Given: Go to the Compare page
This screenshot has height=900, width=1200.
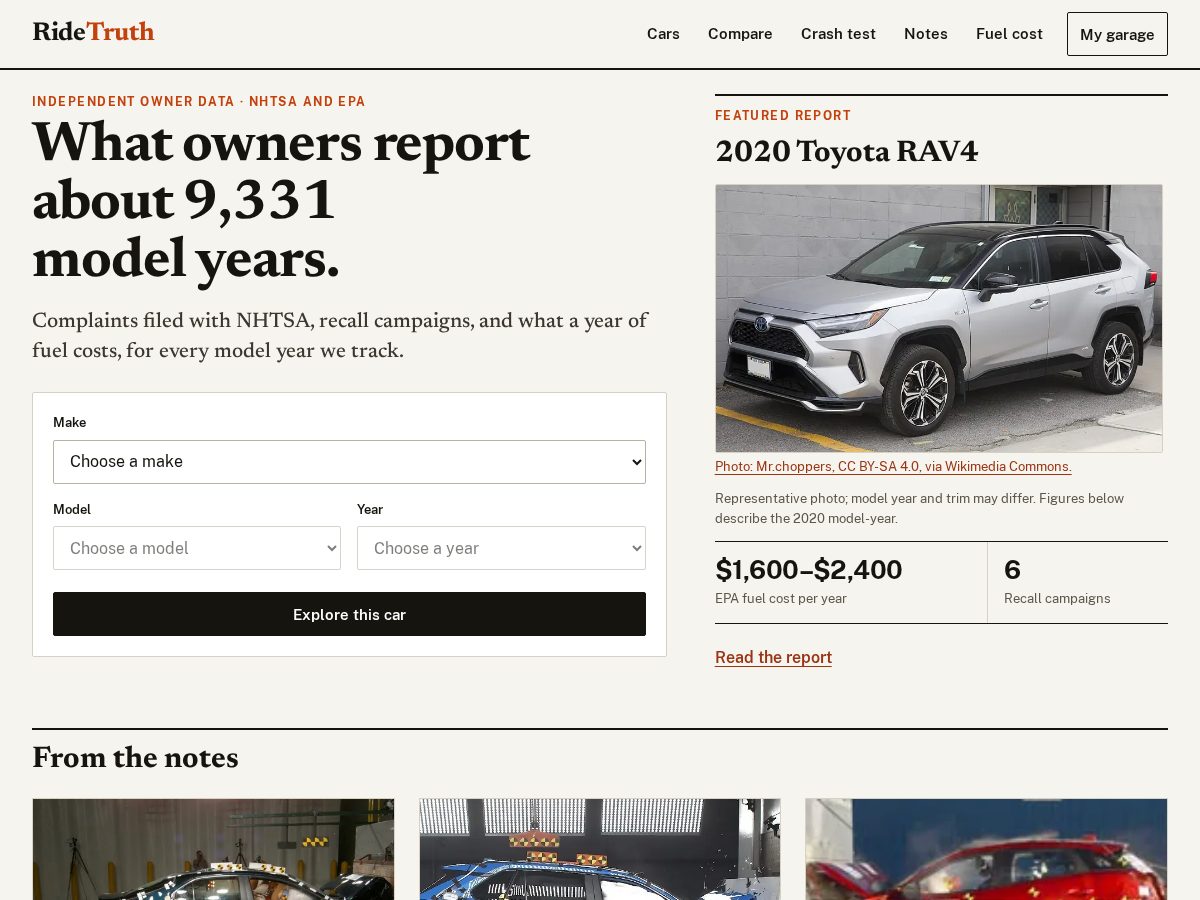Looking at the screenshot, I should [x=740, y=34].
